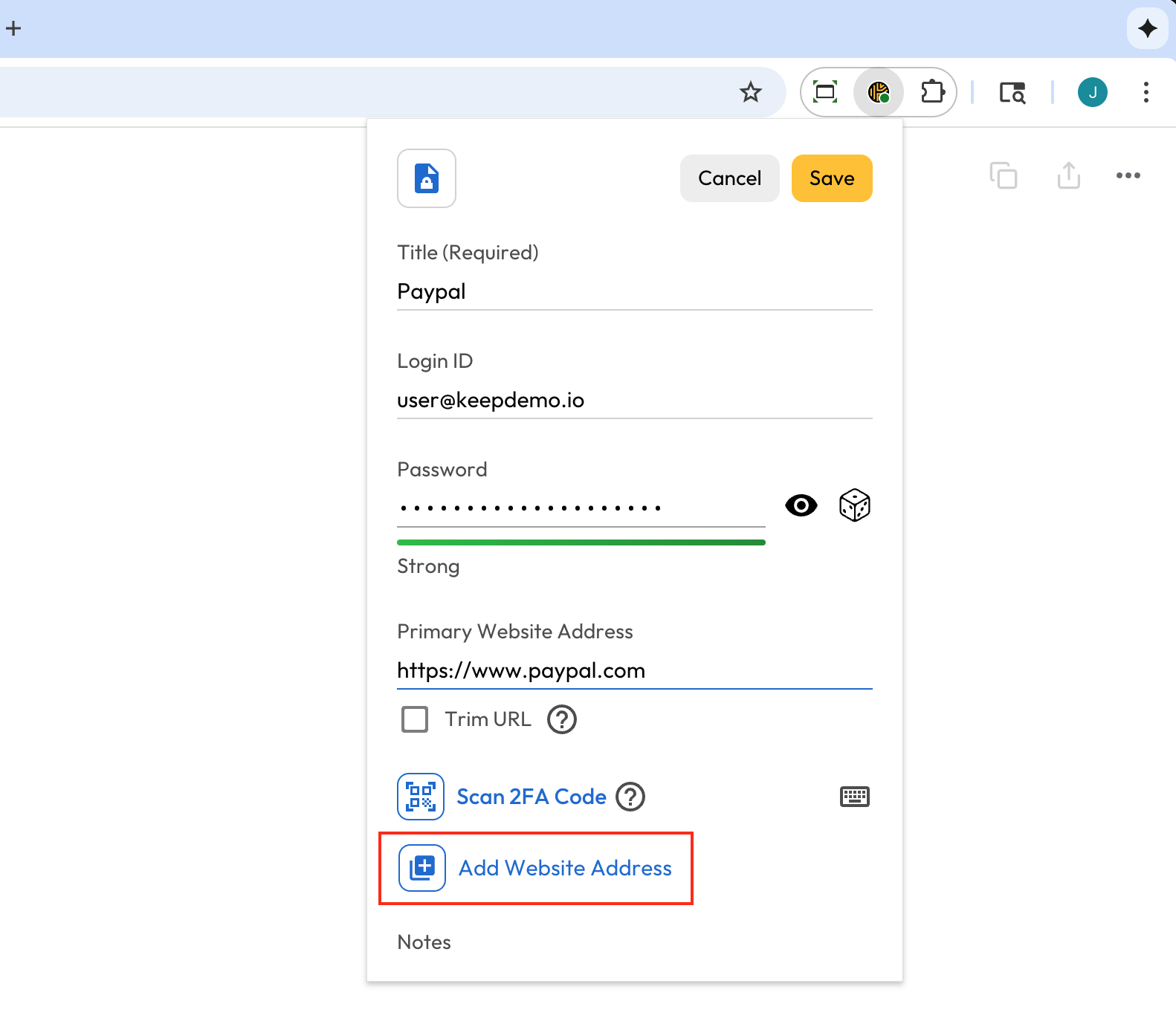The image size is (1176, 1027).
Task: Enter 2FA code manually via keyboard icon
Action: point(854,797)
